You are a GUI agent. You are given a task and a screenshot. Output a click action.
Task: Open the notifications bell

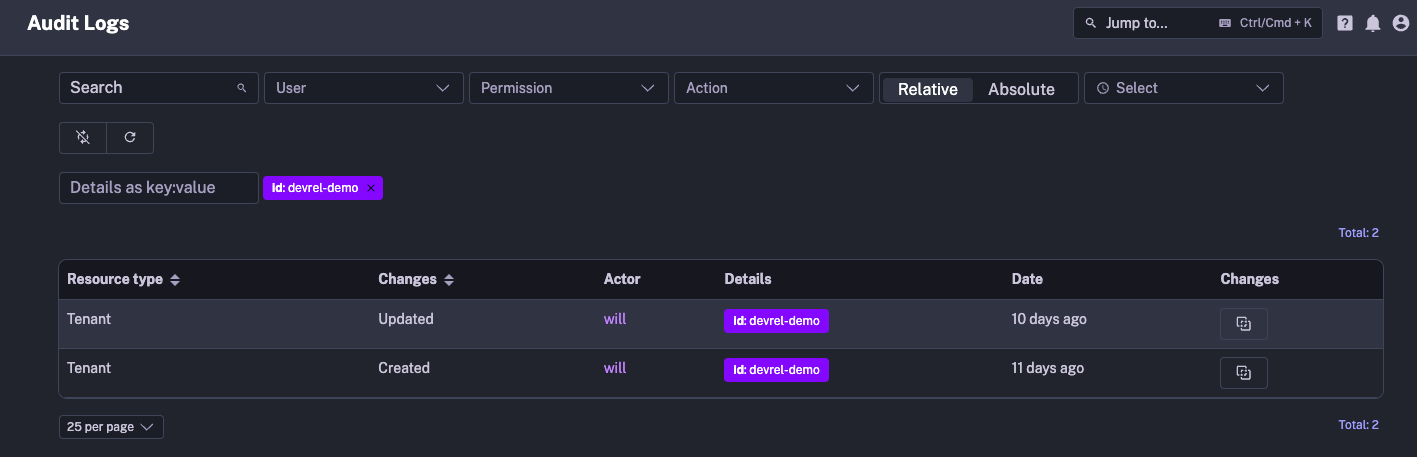click(x=1373, y=23)
